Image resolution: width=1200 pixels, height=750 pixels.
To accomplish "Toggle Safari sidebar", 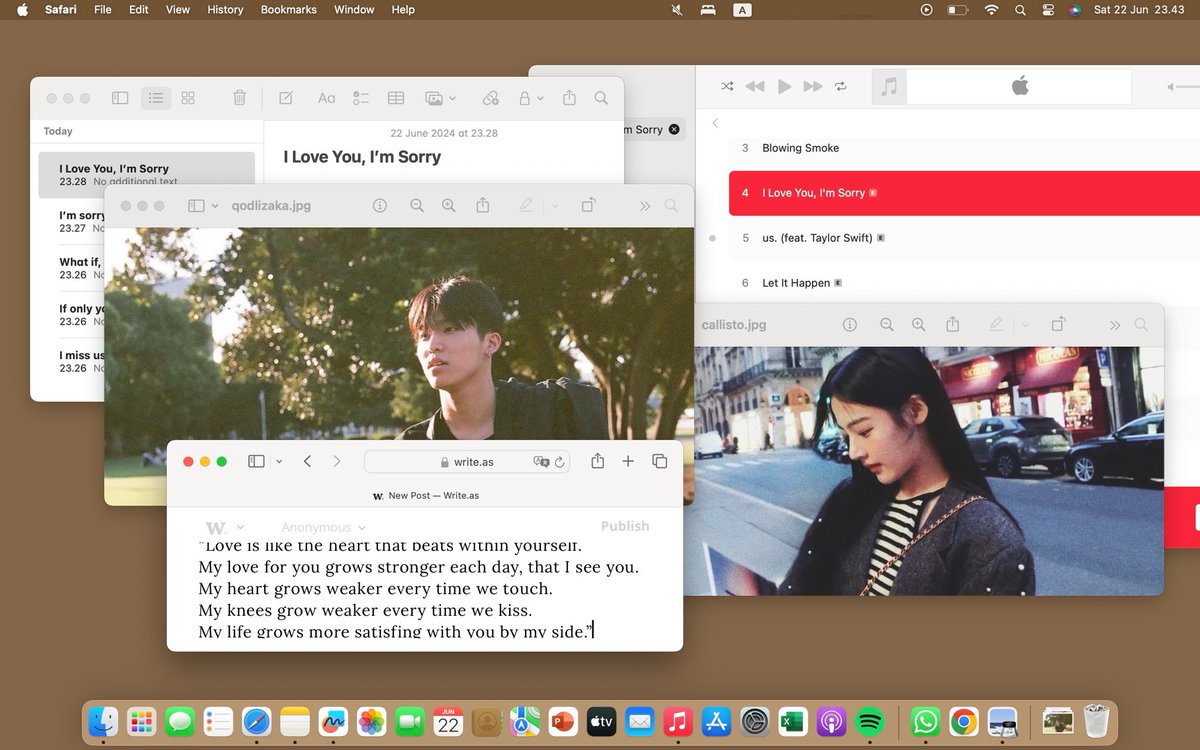I will 256,461.
